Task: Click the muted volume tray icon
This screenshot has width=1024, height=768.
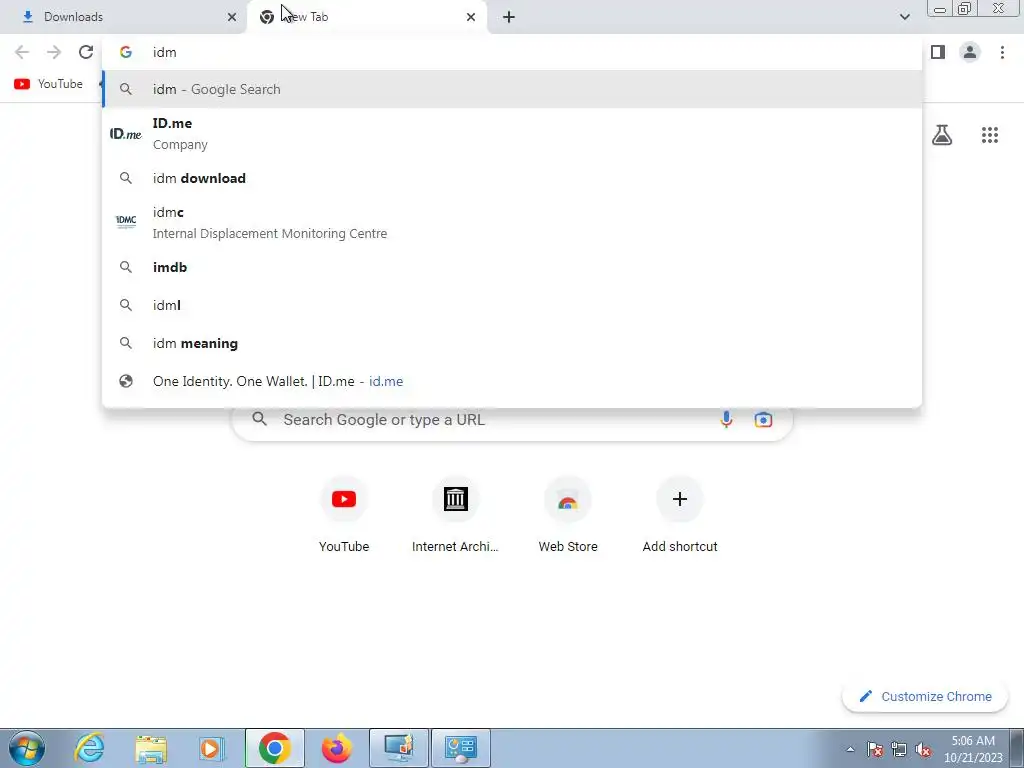Action: [x=923, y=749]
